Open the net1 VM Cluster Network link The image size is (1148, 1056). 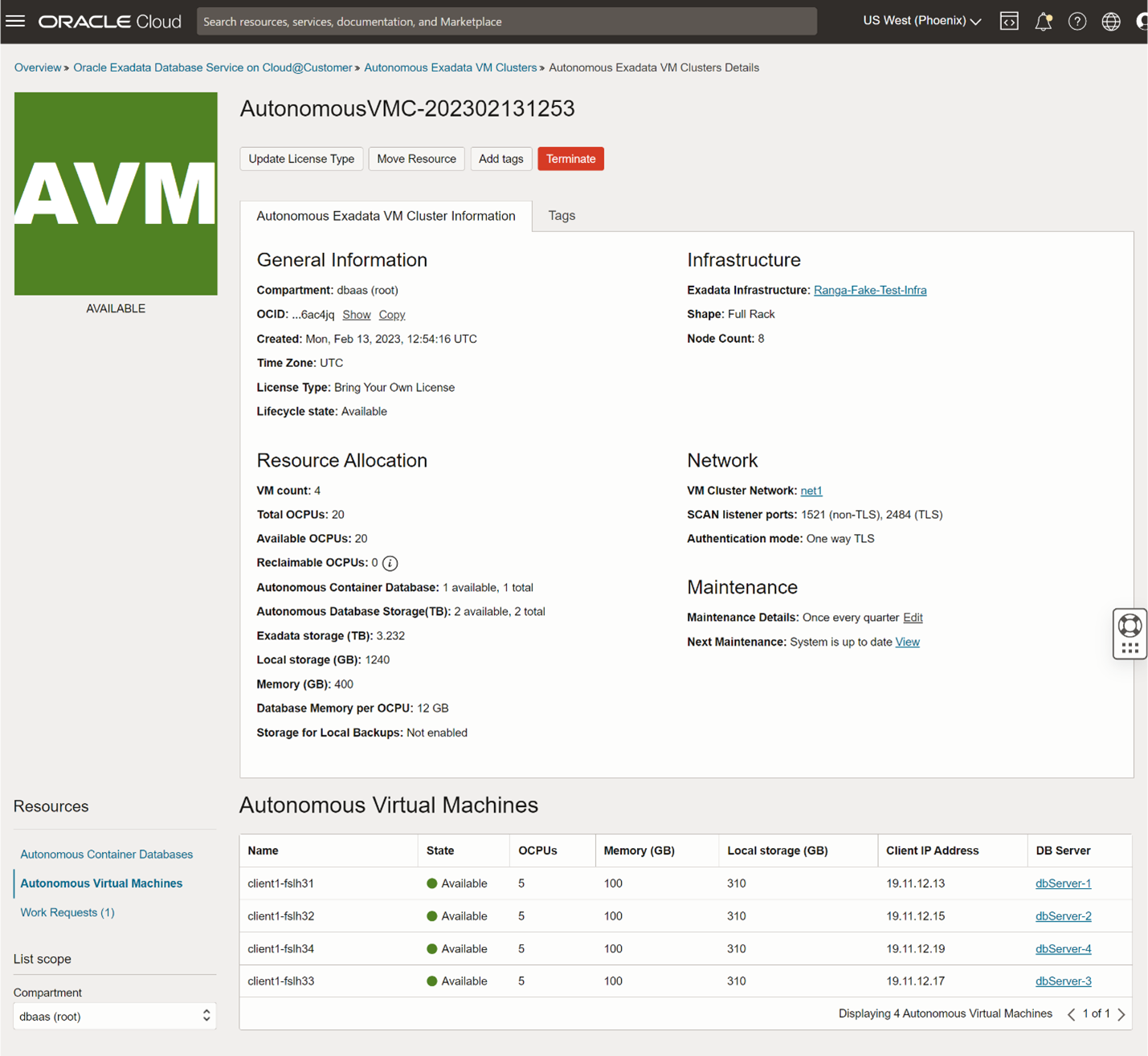pos(811,490)
